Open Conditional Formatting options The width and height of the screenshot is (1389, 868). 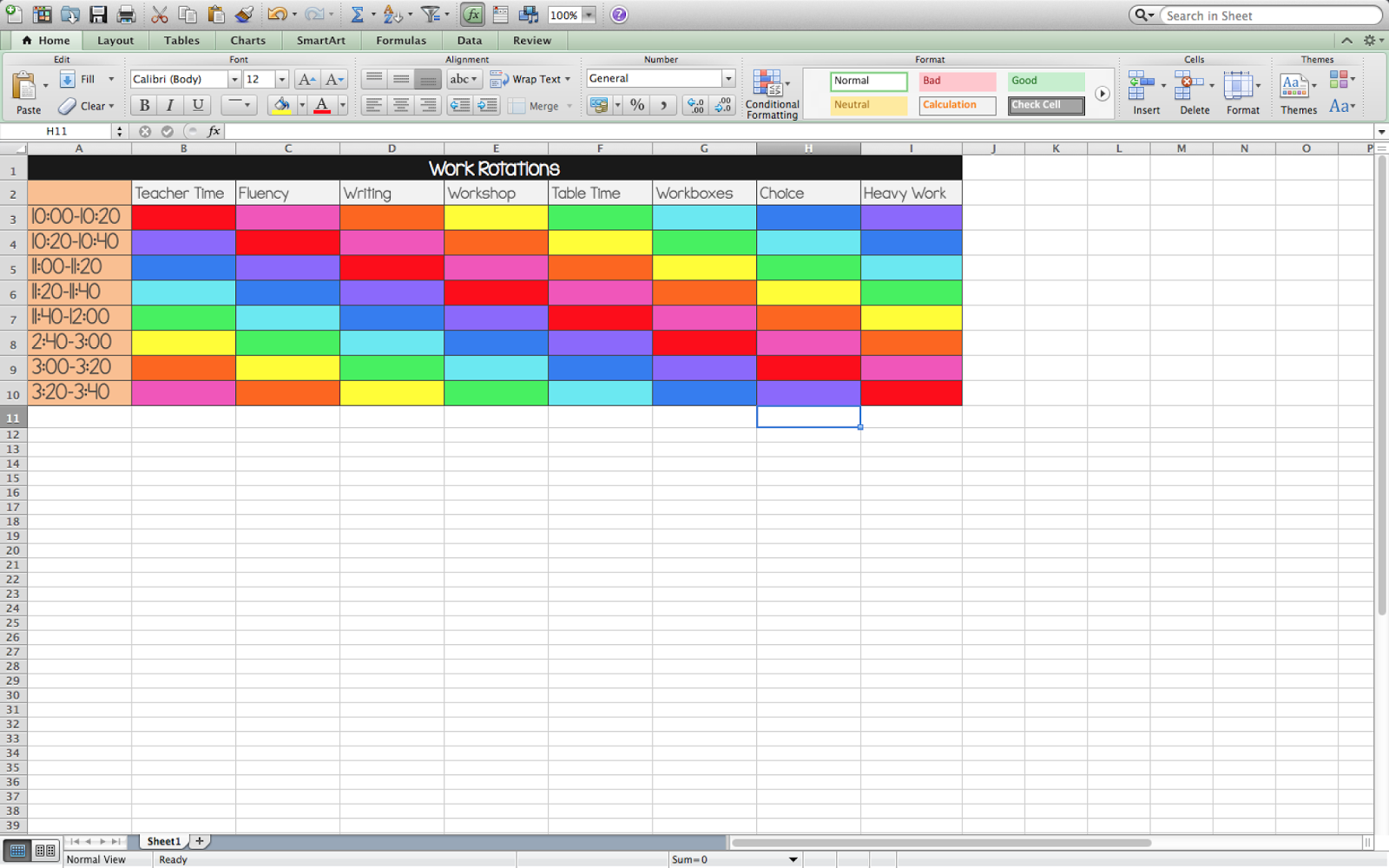pos(772,95)
